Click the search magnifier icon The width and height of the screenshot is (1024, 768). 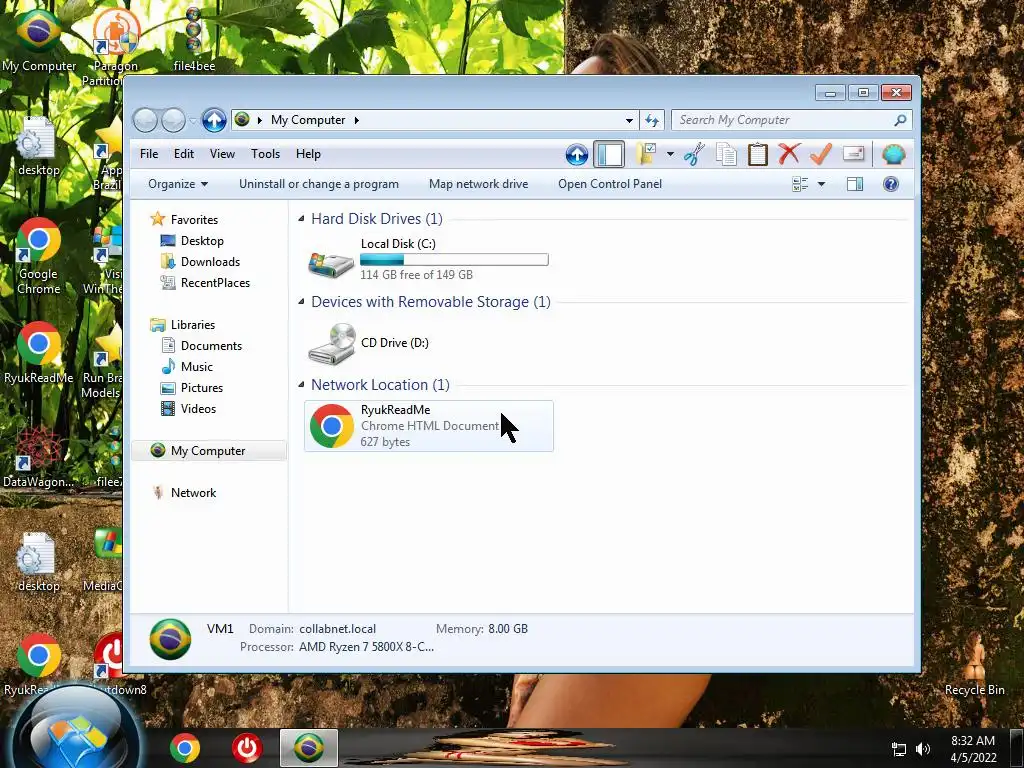point(900,120)
